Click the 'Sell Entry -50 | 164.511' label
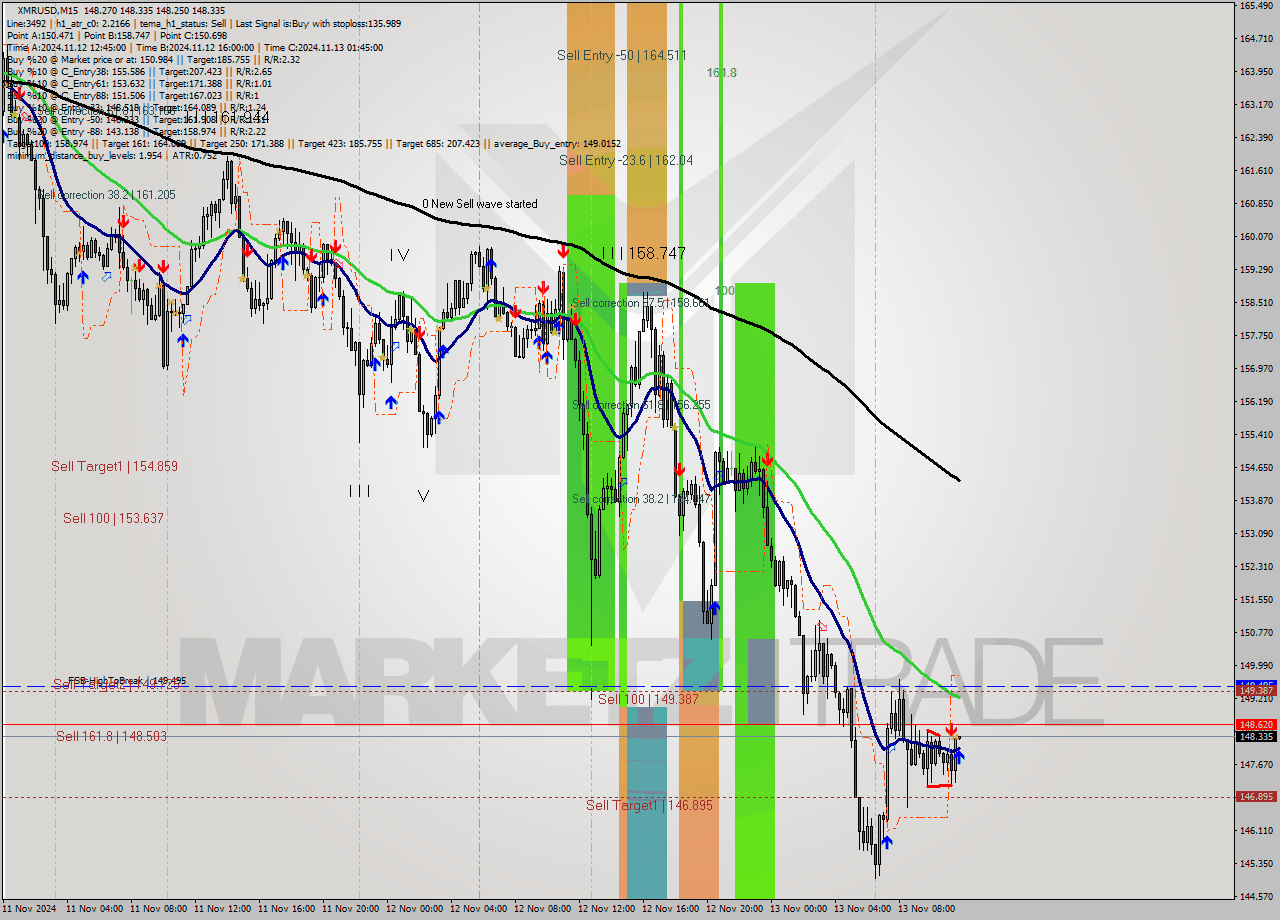Image resolution: width=1280 pixels, height=920 pixels. click(x=621, y=55)
